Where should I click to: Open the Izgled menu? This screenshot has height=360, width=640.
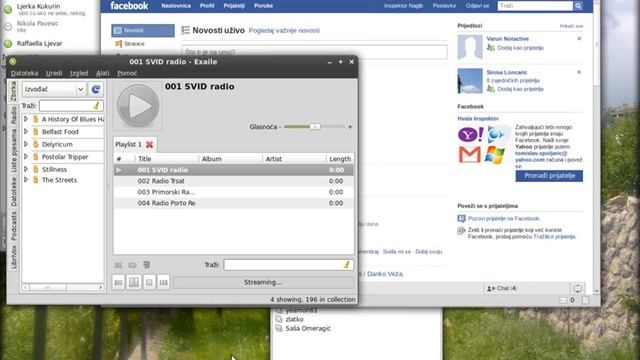(x=79, y=73)
